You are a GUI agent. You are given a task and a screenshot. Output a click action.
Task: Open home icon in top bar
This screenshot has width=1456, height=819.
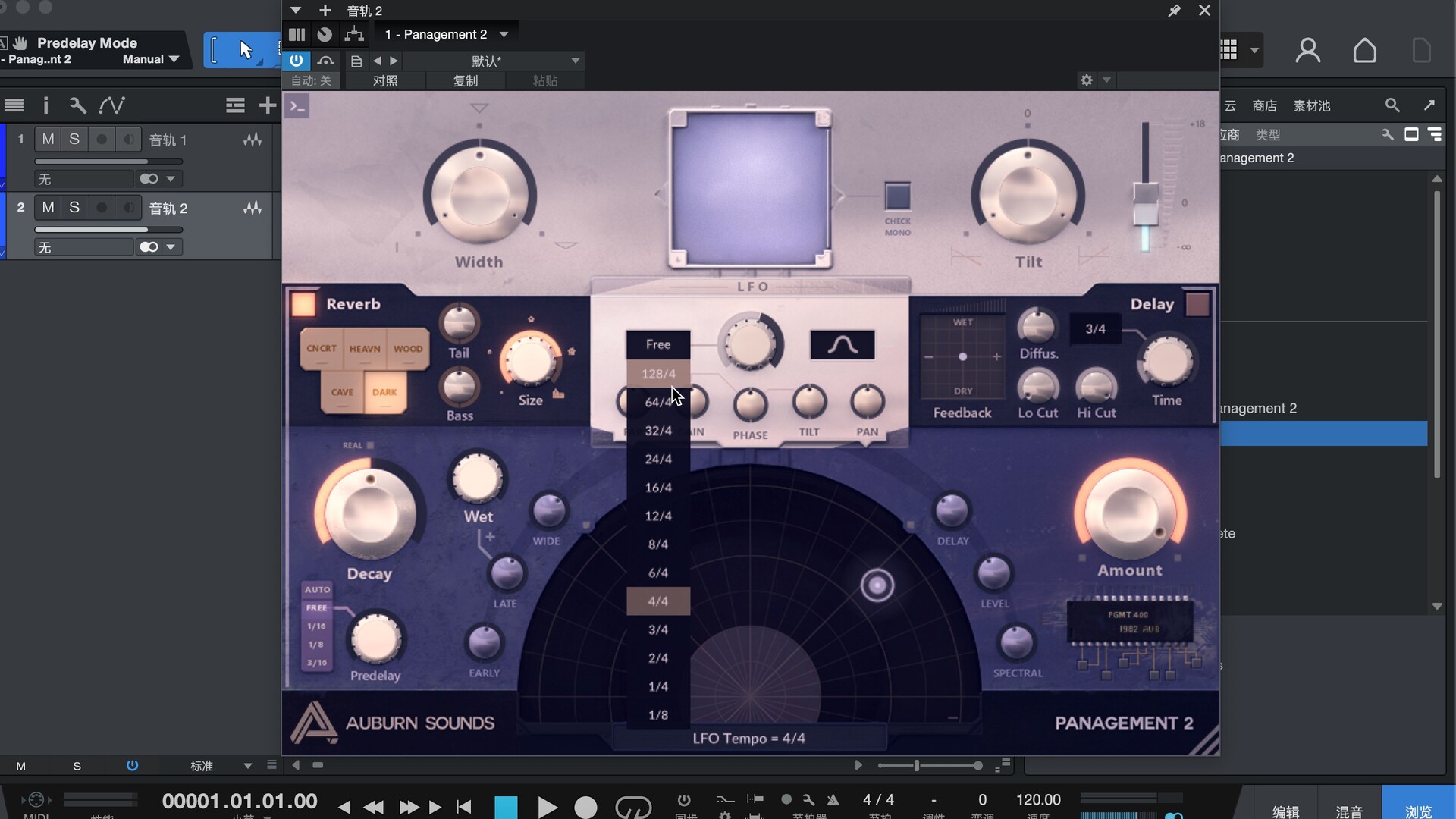(1365, 50)
